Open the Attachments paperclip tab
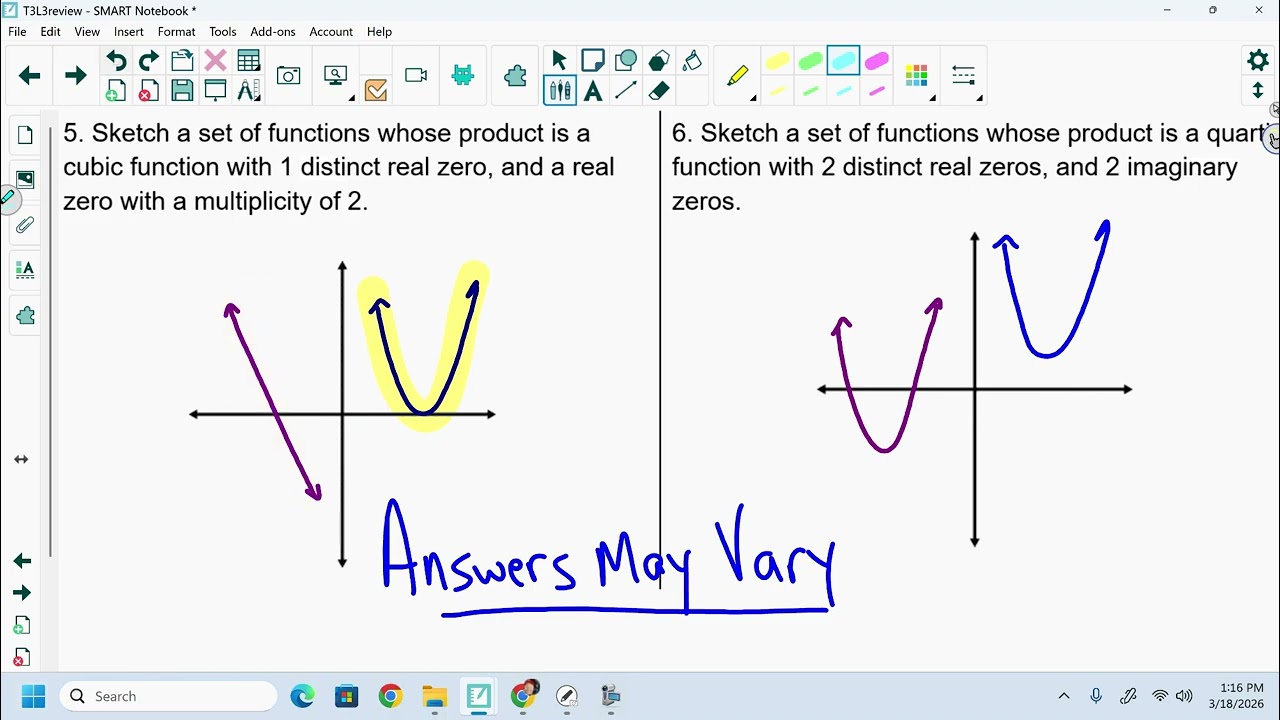Screen dimensions: 1280x720 pyautogui.click(x=25, y=225)
